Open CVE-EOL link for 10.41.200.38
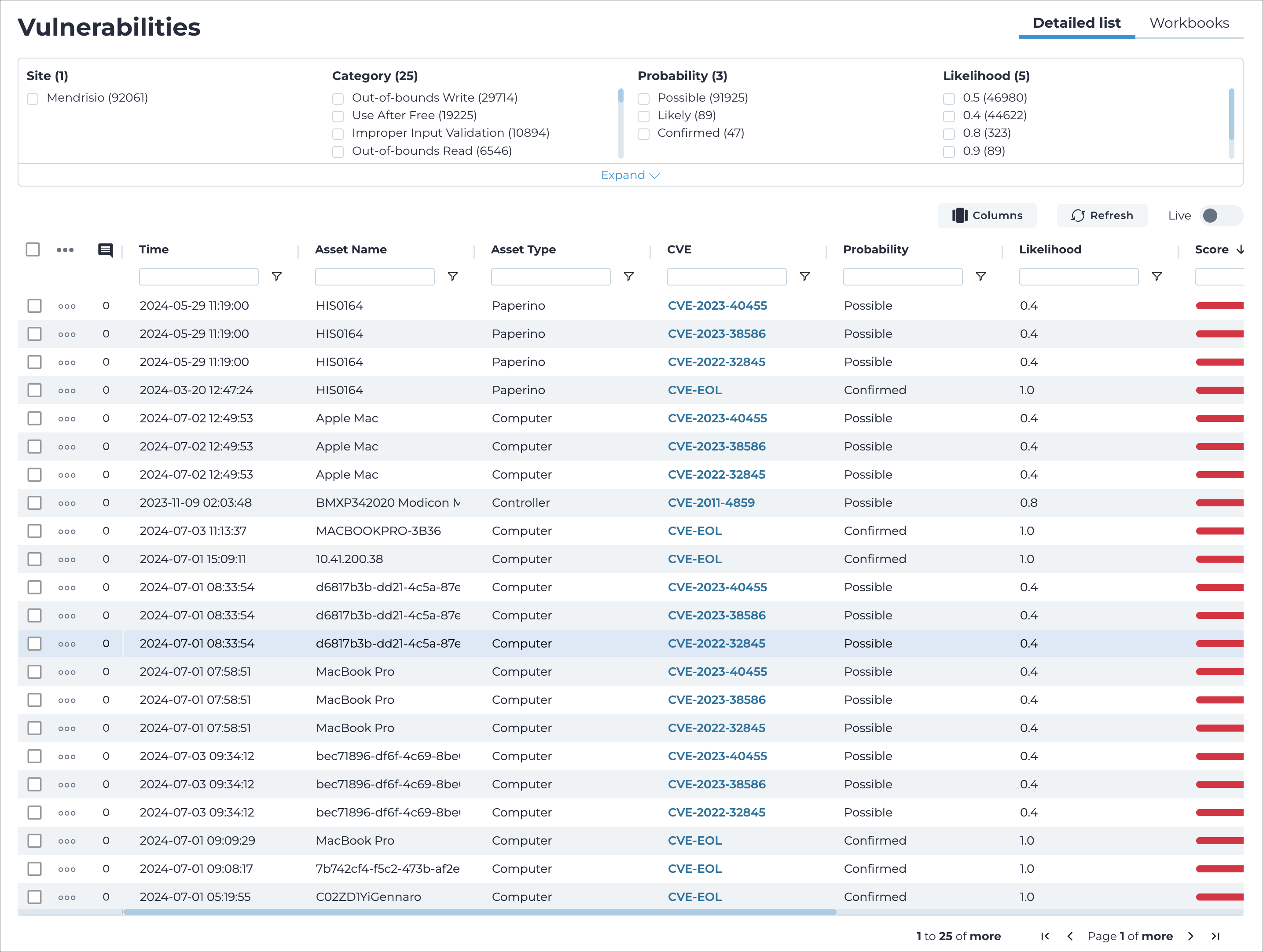Image resolution: width=1263 pixels, height=952 pixels. pyautogui.click(x=695, y=559)
